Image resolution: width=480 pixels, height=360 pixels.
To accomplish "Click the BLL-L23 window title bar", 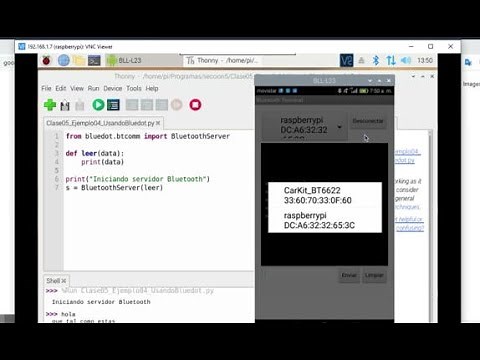I will click(x=324, y=80).
